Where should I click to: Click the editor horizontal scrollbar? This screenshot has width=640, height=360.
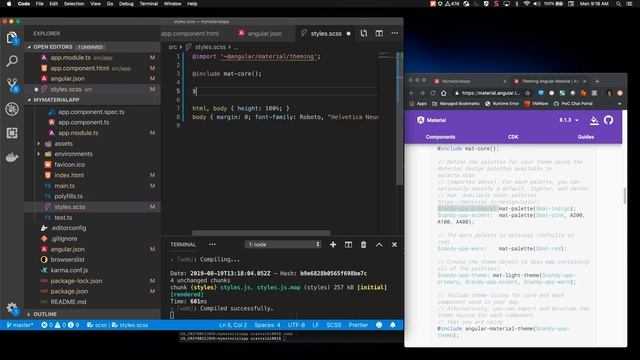[x=261, y=233]
